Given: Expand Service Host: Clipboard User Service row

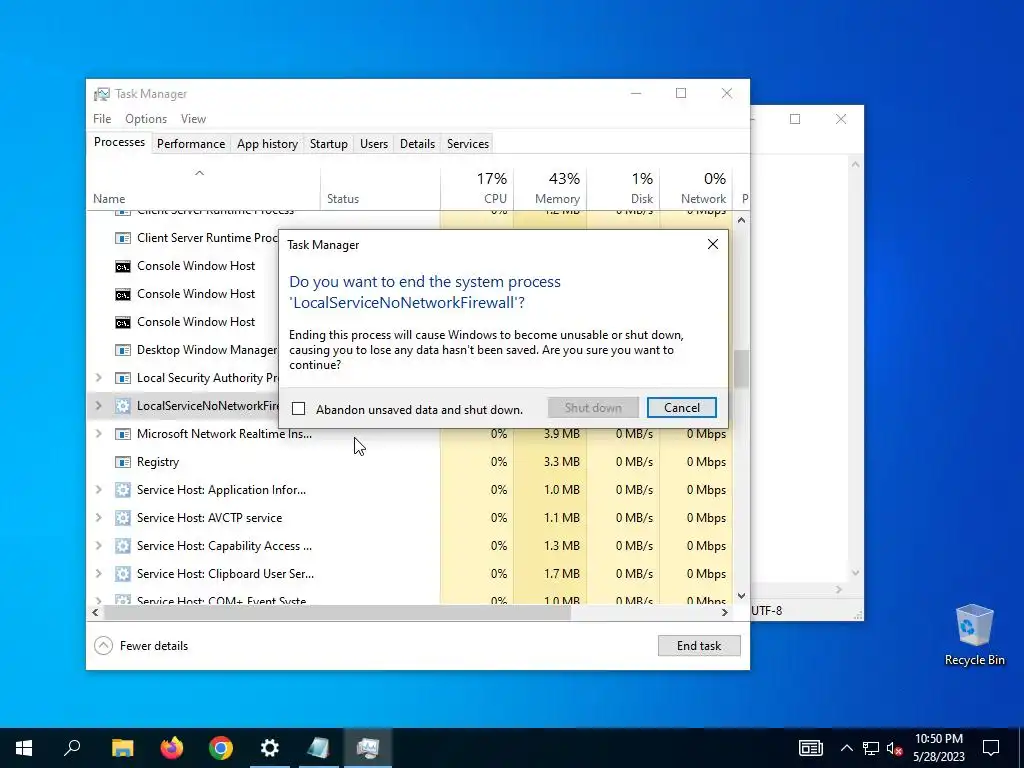Looking at the screenshot, I should (99, 574).
